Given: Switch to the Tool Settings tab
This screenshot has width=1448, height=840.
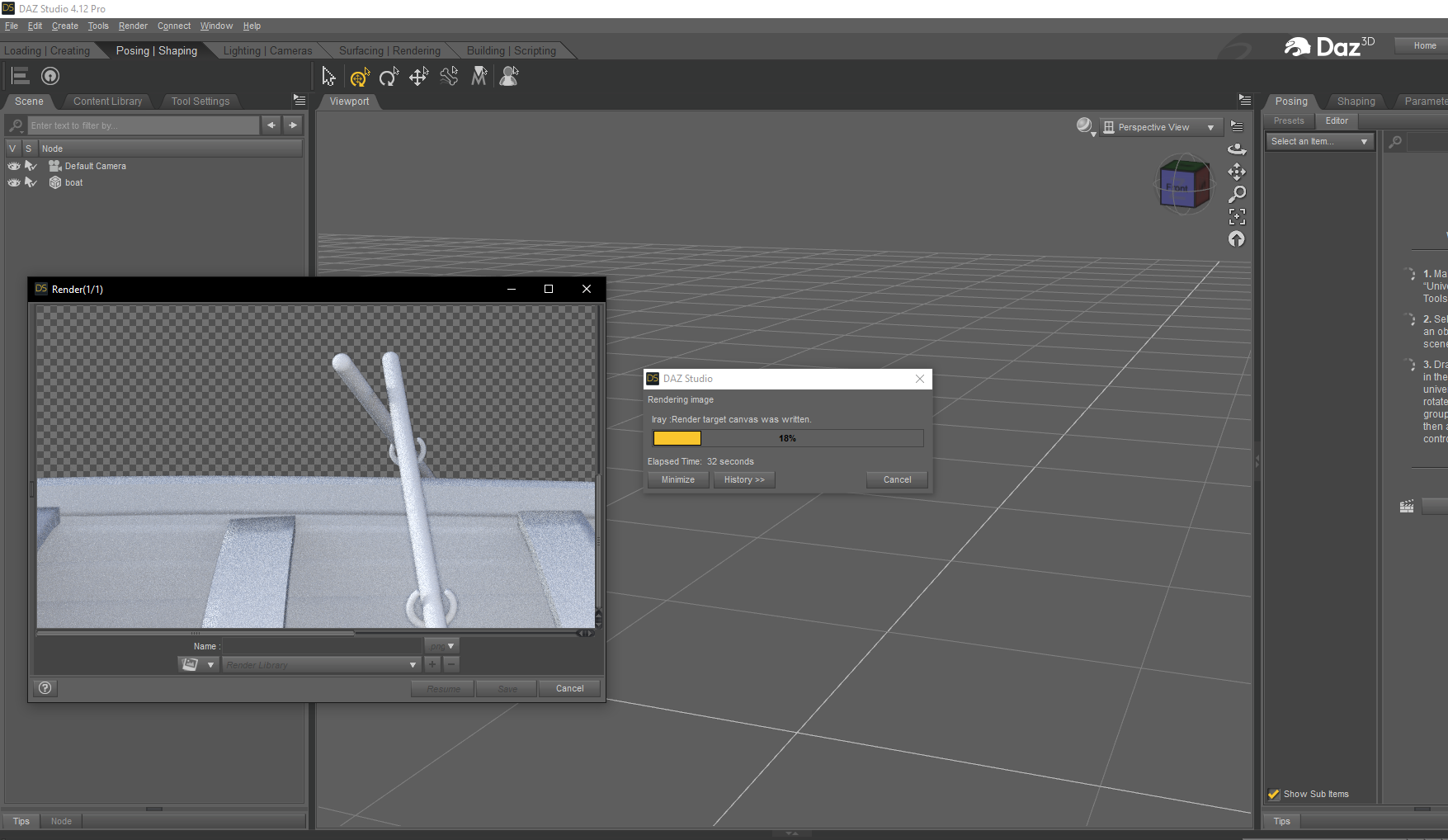Looking at the screenshot, I should 200,101.
